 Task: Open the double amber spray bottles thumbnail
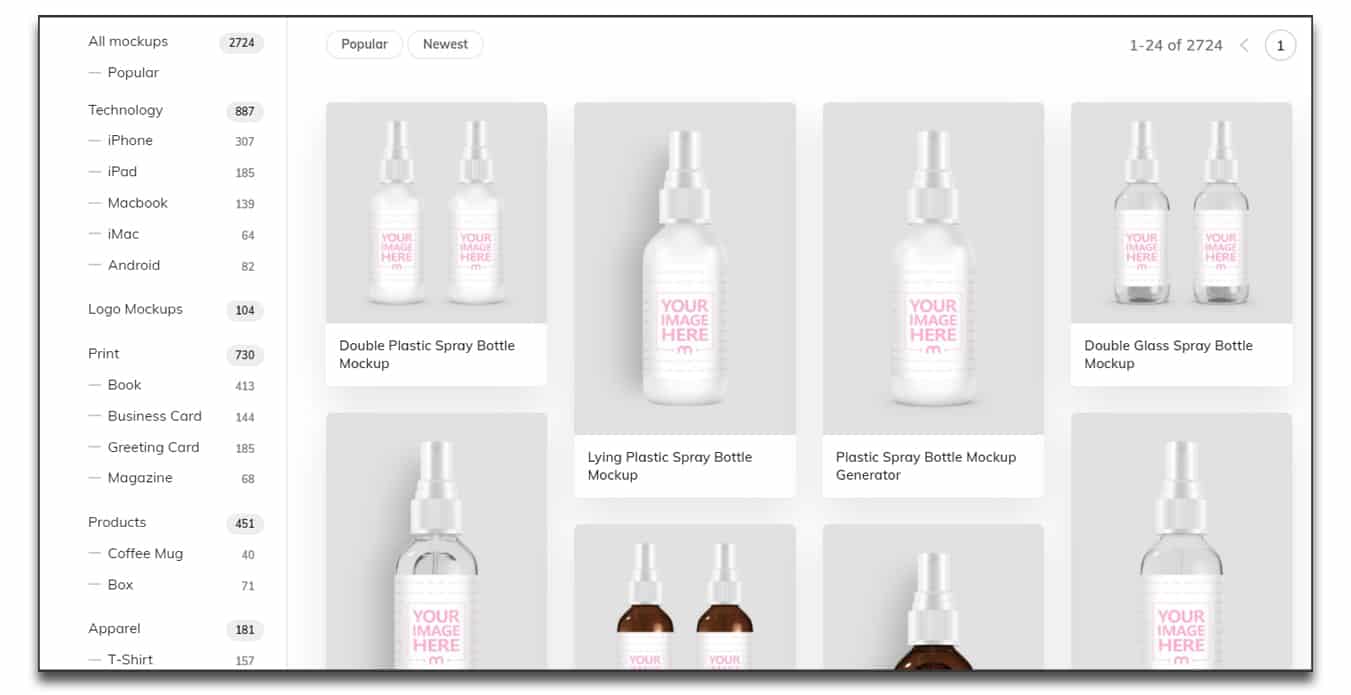(684, 596)
